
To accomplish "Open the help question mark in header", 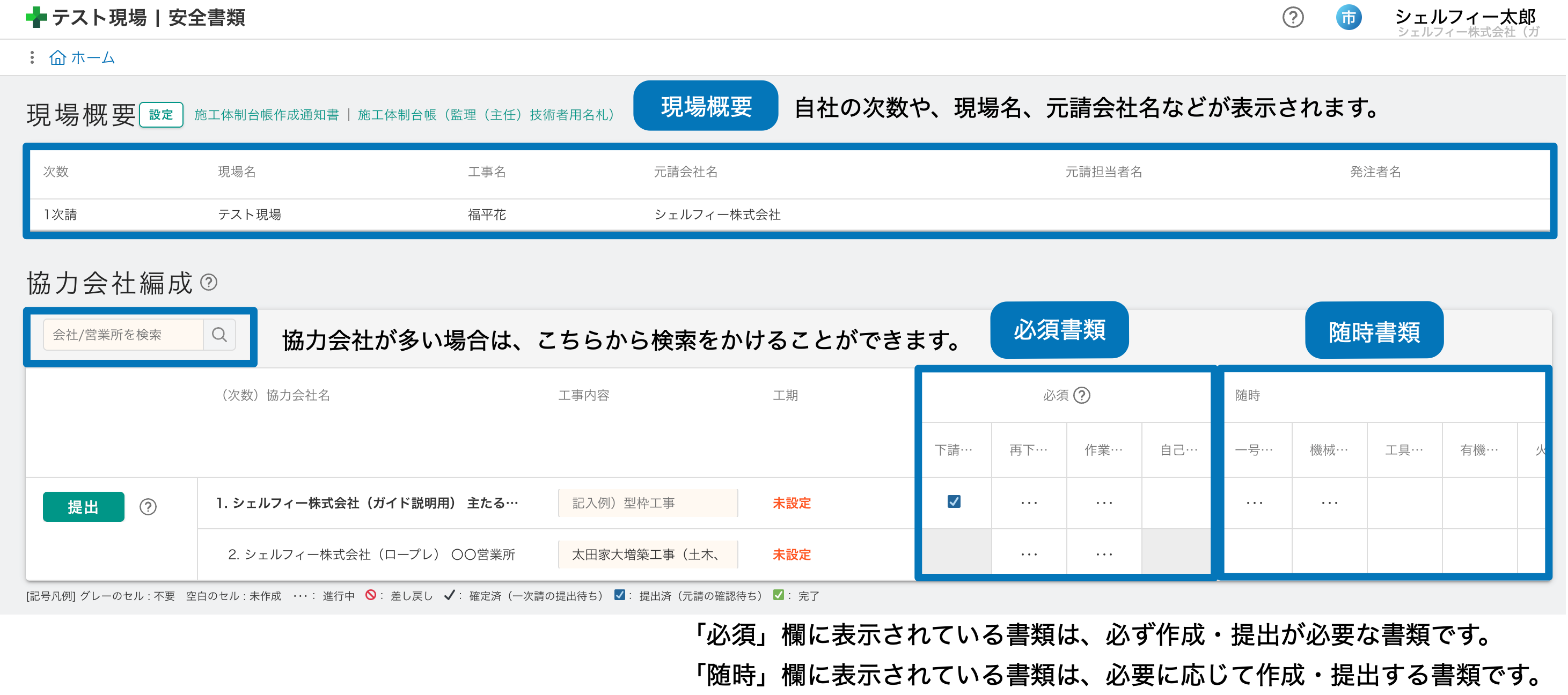I will click(x=1292, y=17).
